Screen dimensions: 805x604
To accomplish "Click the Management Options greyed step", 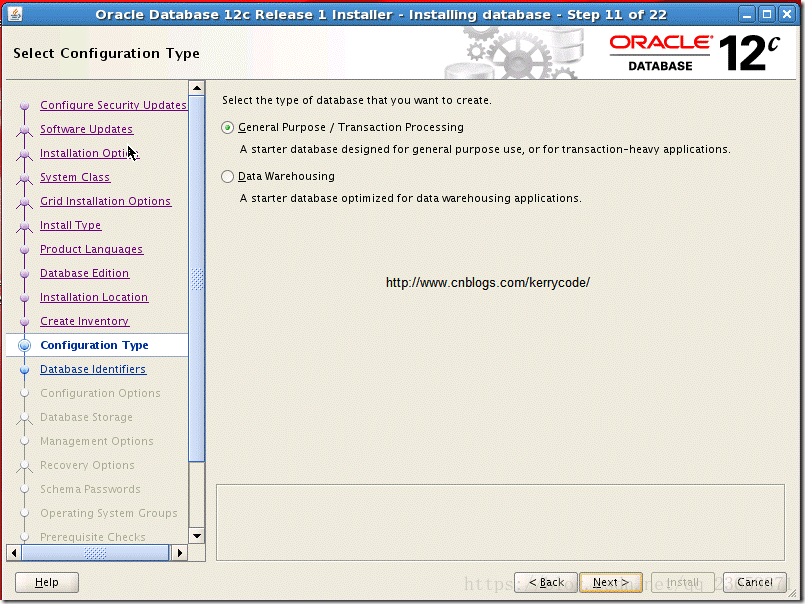I will 97,441.
